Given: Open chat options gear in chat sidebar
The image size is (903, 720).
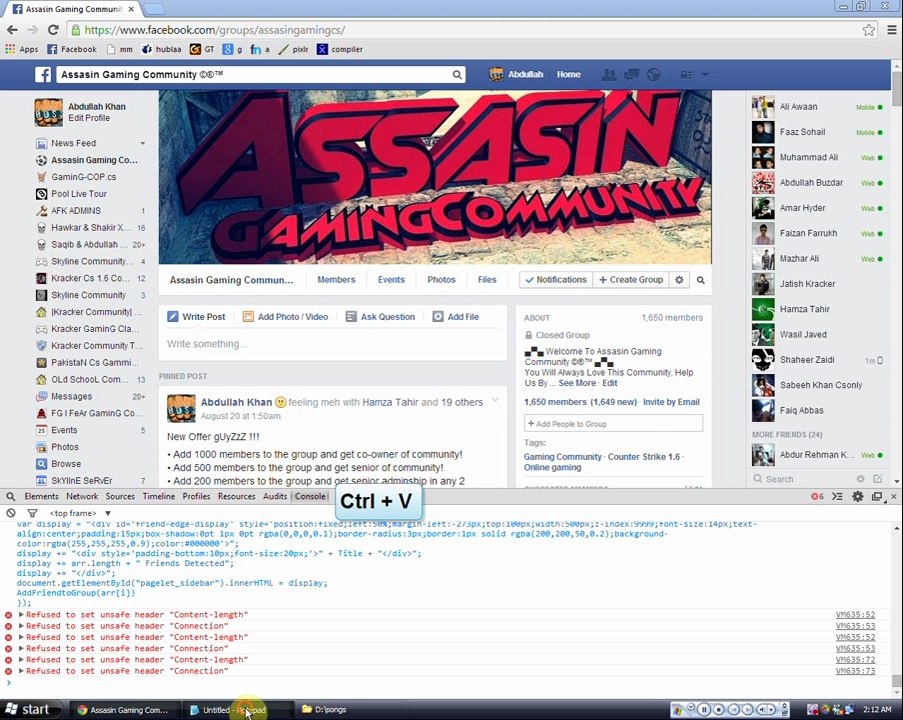Looking at the screenshot, I should [860, 479].
